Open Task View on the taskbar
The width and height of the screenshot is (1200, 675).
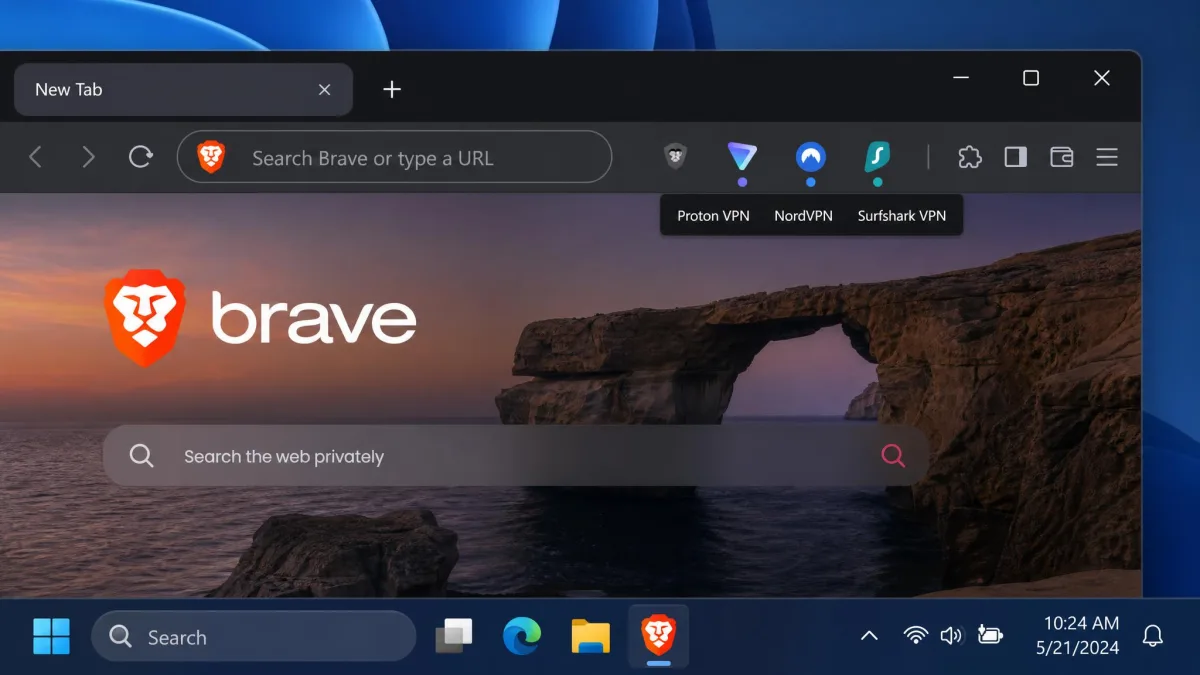(454, 636)
